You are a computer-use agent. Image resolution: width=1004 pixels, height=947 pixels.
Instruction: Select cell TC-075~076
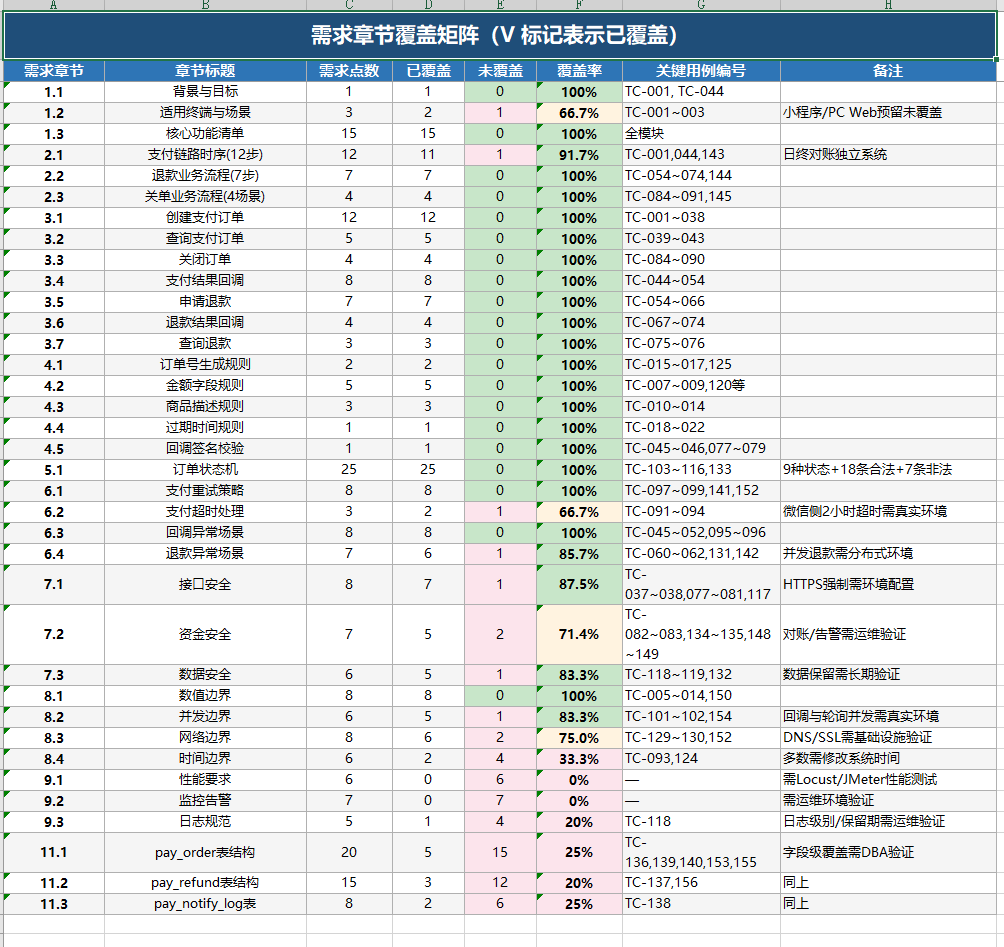[x=701, y=344]
